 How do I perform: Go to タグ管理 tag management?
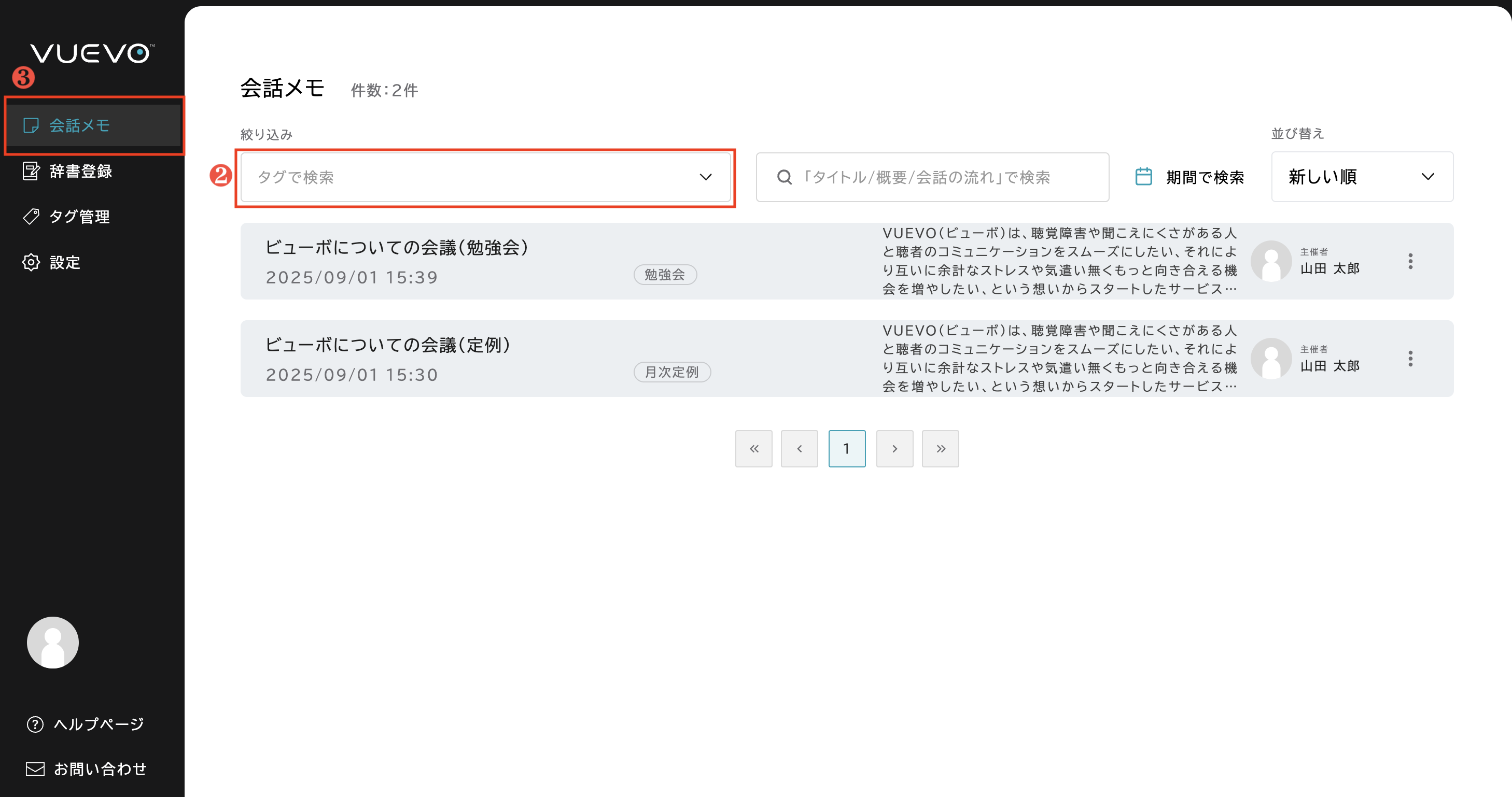tap(79, 217)
